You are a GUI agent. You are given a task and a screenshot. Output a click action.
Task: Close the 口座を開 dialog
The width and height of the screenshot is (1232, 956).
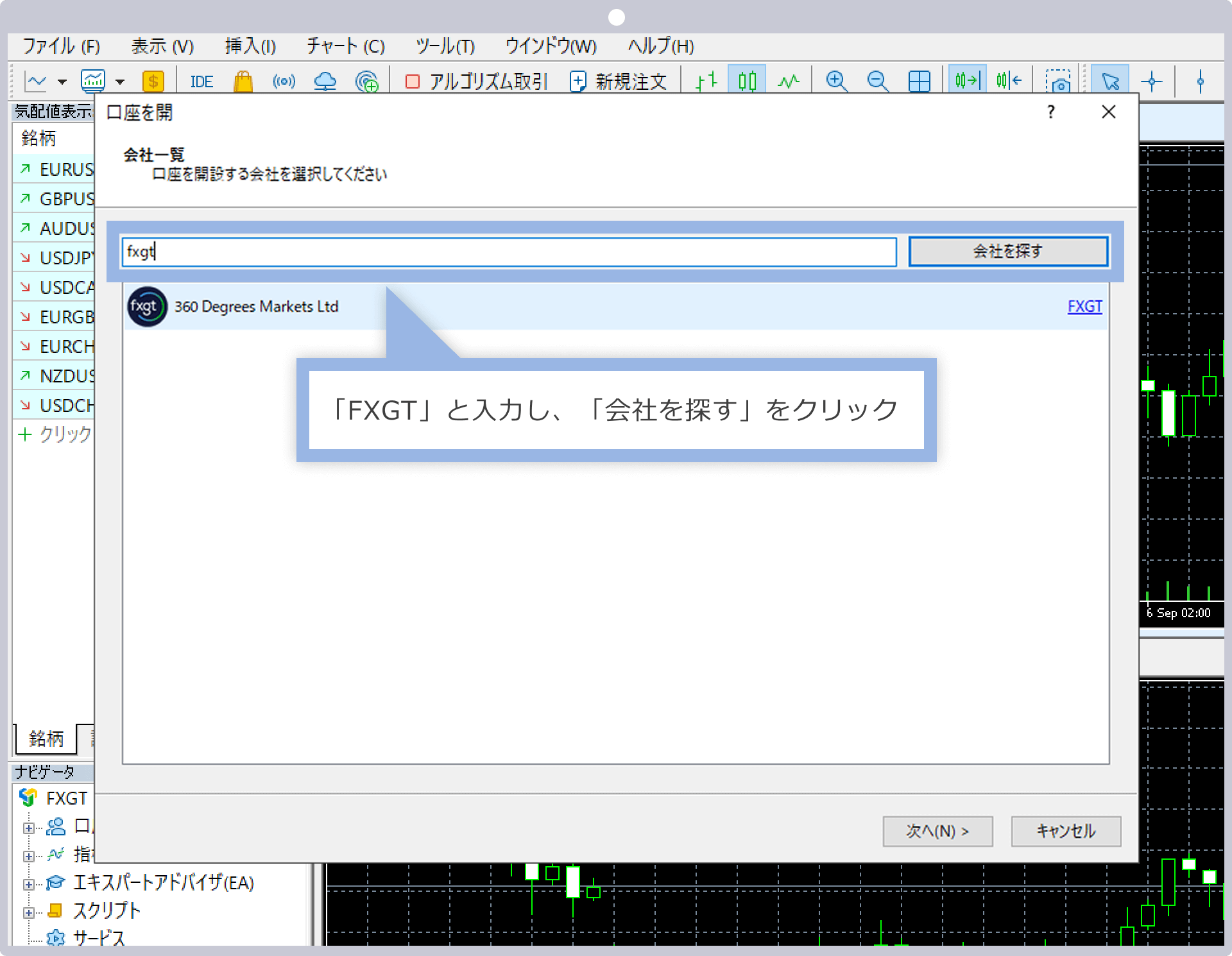tap(1108, 112)
